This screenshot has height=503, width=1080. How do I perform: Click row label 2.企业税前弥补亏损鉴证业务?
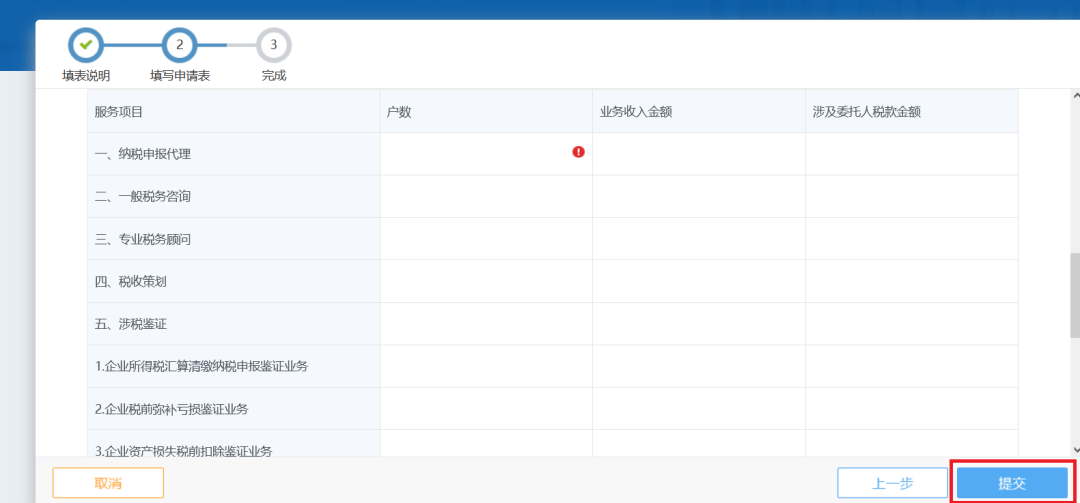click(x=172, y=409)
